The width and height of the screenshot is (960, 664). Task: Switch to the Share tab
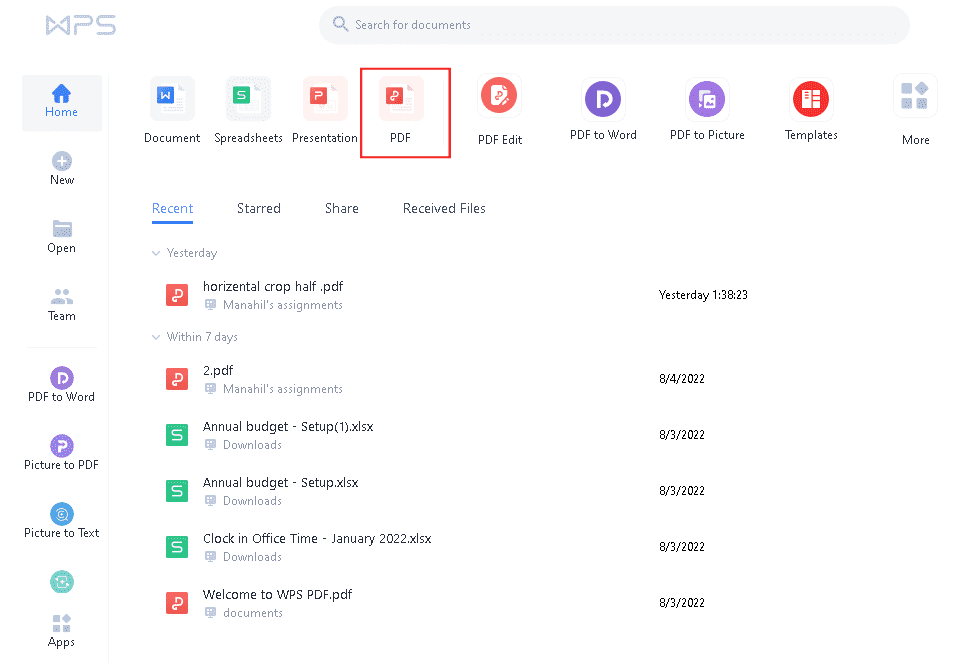pyautogui.click(x=342, y=209)
